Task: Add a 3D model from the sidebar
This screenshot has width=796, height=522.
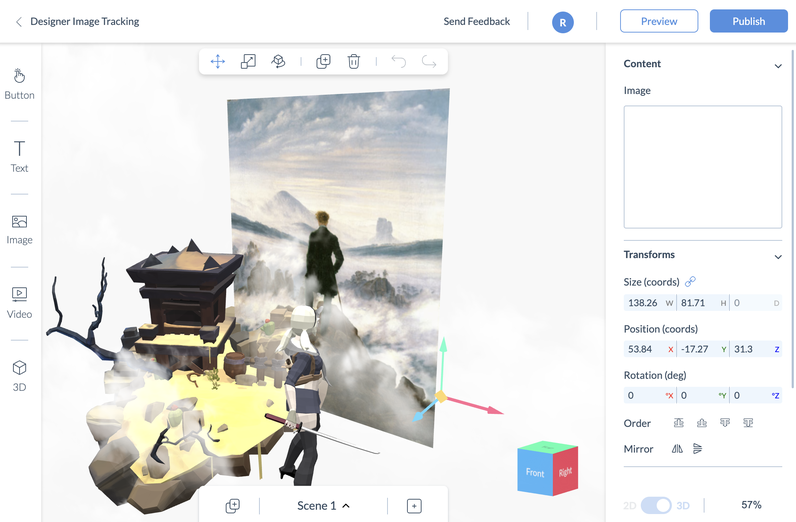Action: (x=19, y=375)
